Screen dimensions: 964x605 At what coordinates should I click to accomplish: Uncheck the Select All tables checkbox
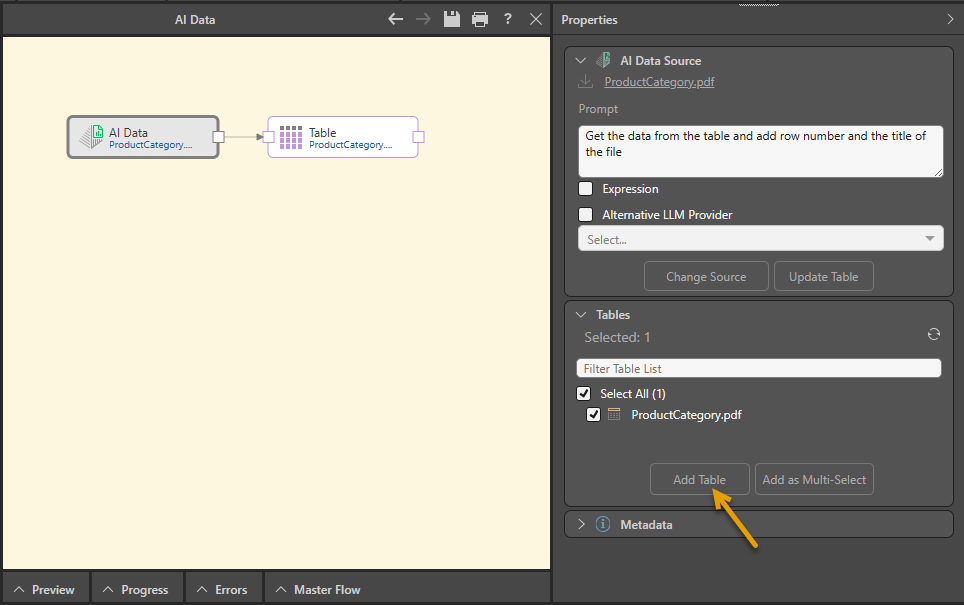tap(585, 394)
